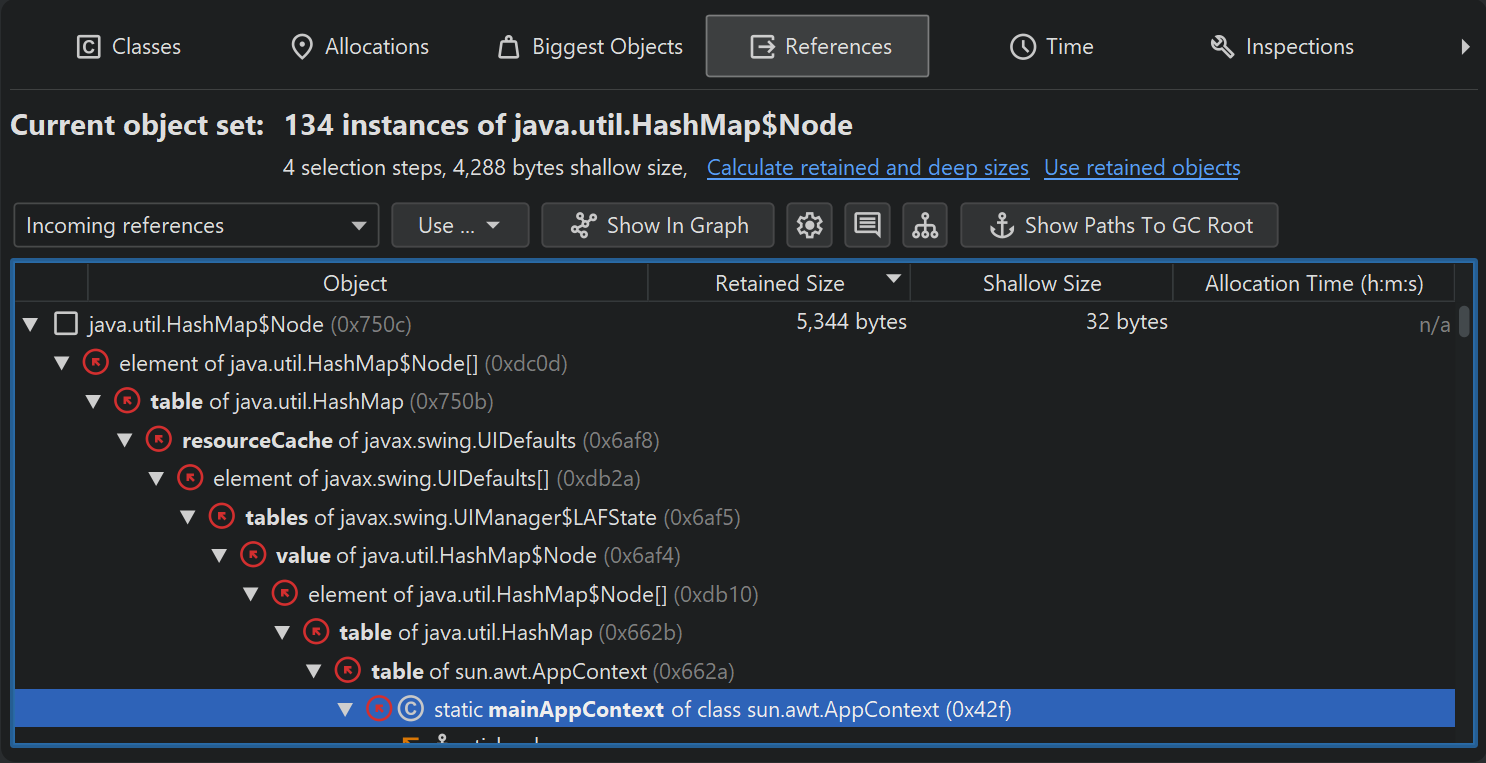Click the comment bubble icon button

point(867,226)
